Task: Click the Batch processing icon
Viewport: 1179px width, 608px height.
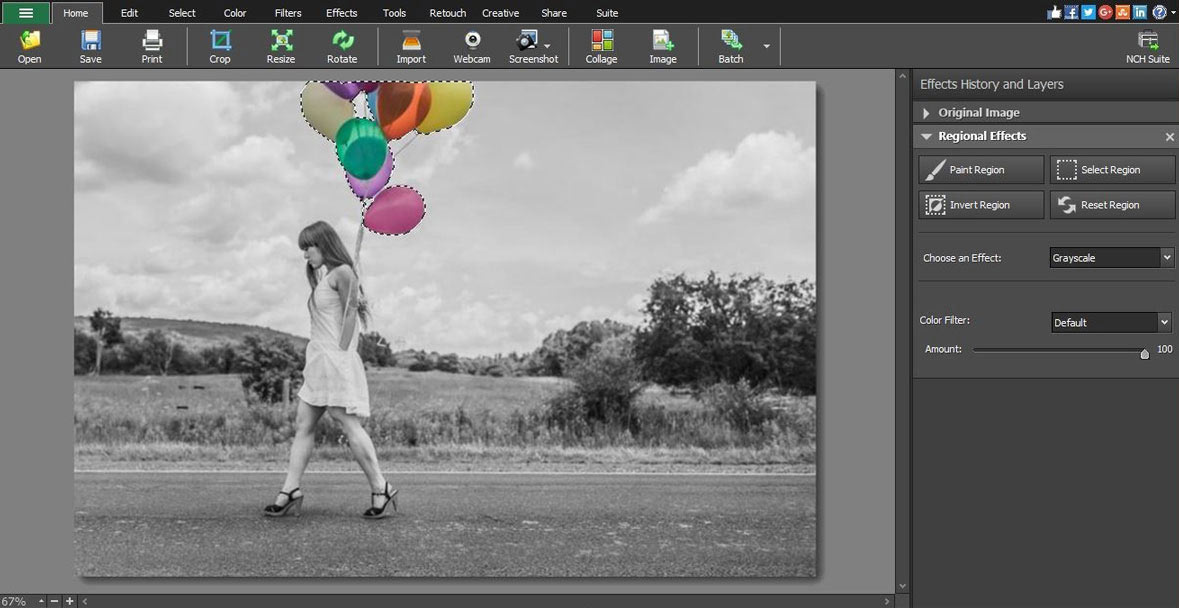Action: tap(731, 41)
